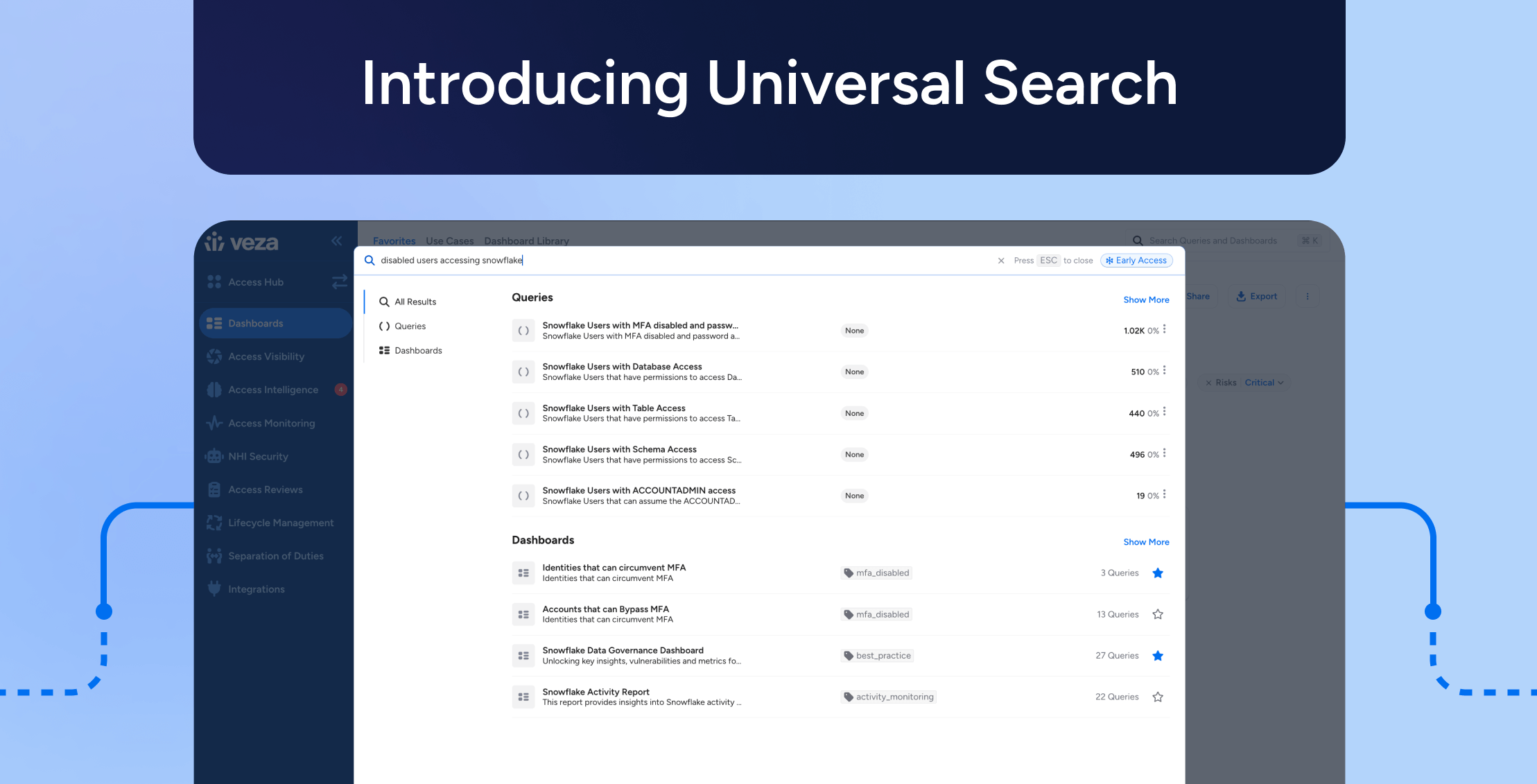Click dashboard icon for Accounts that Bypass MFA
This screenshot has width=1537, height=784.
523,614
